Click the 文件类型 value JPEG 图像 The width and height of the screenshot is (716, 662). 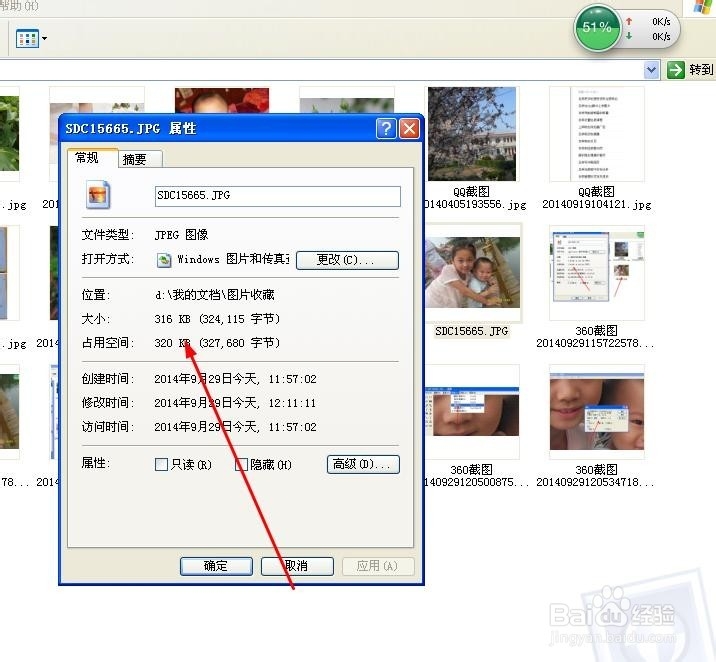(x=181, y=235)
